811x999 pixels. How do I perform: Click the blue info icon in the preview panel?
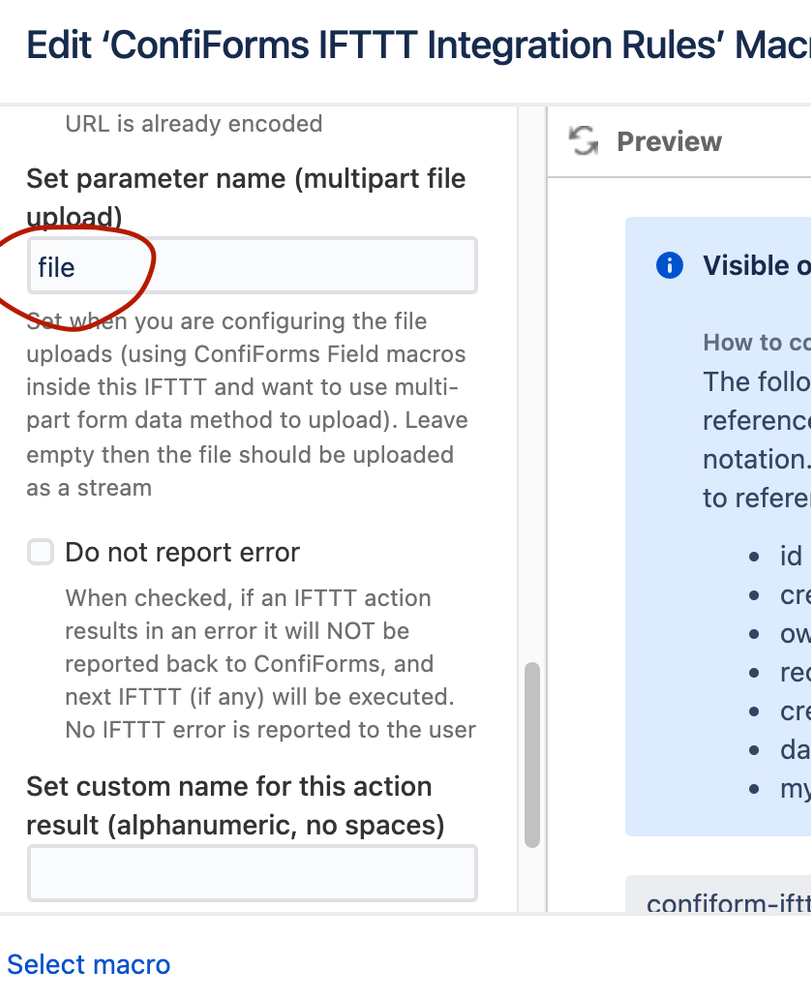(x=669, y=265)
